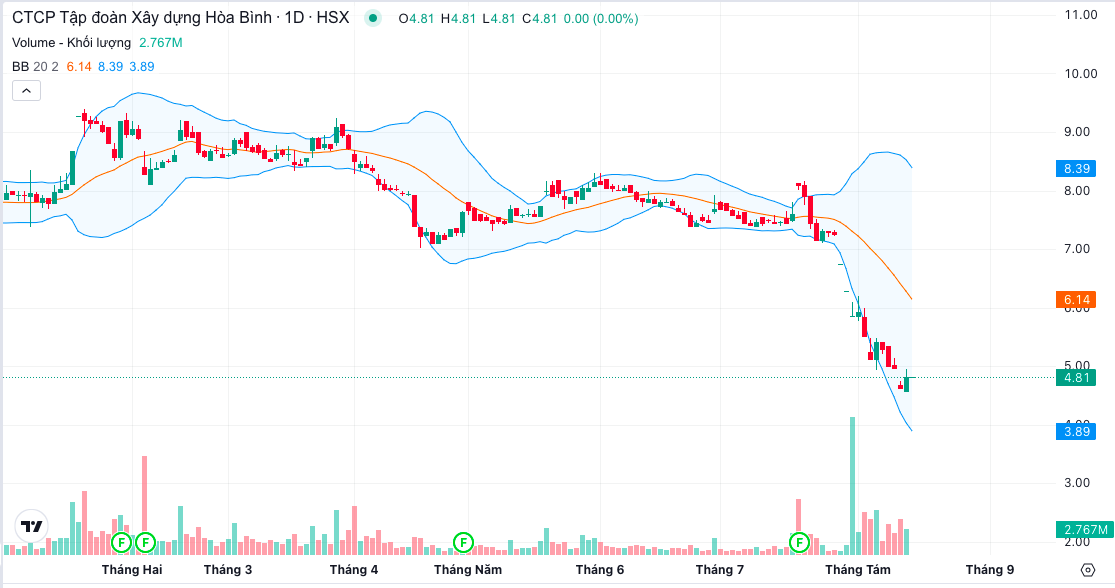Click the blue 8.39 price-axis tag
The width and height of the screenshot is (1115, 588).
coord(1076,169)
